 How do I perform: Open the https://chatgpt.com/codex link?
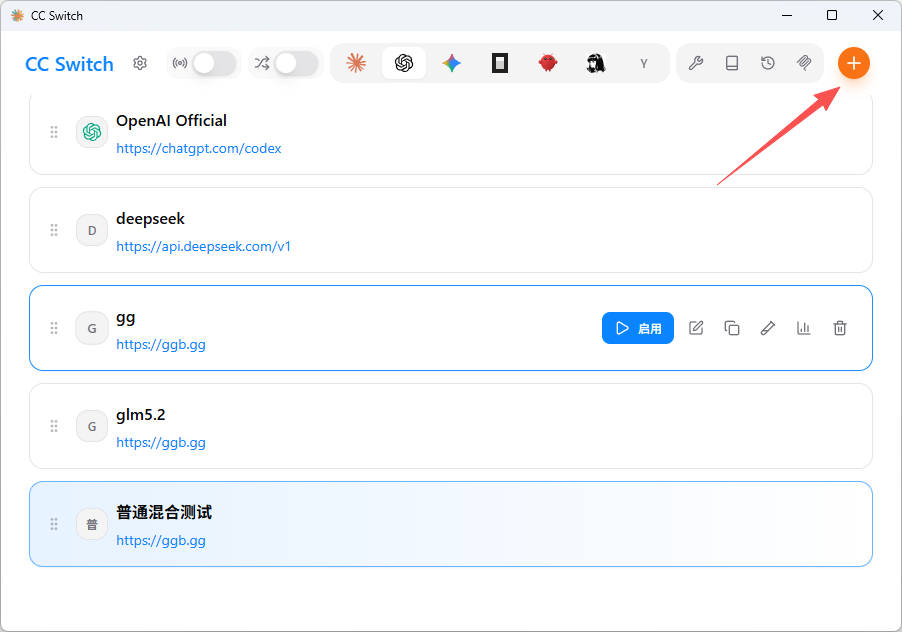pyautogui.click(x=198, y=148)
